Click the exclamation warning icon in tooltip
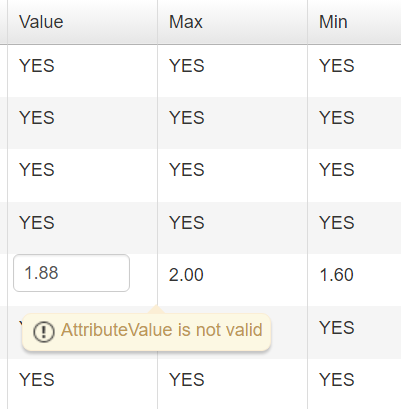This screenshot has width=401, height=409. (44, 332)
